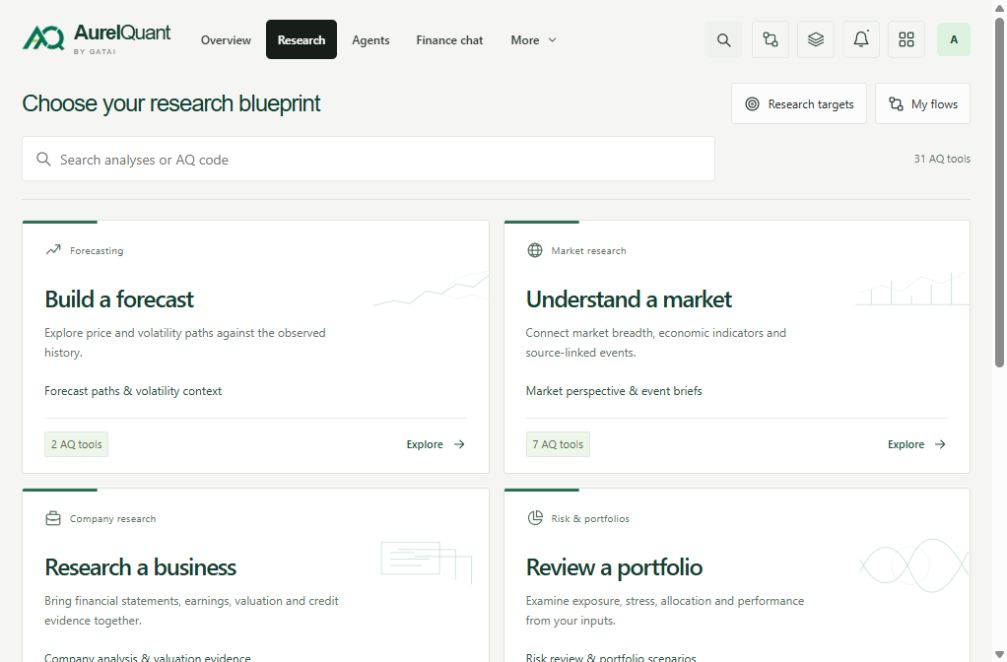Open Research targets
The width and height of the screenshot is (1007, 662).
click(799, 103)
